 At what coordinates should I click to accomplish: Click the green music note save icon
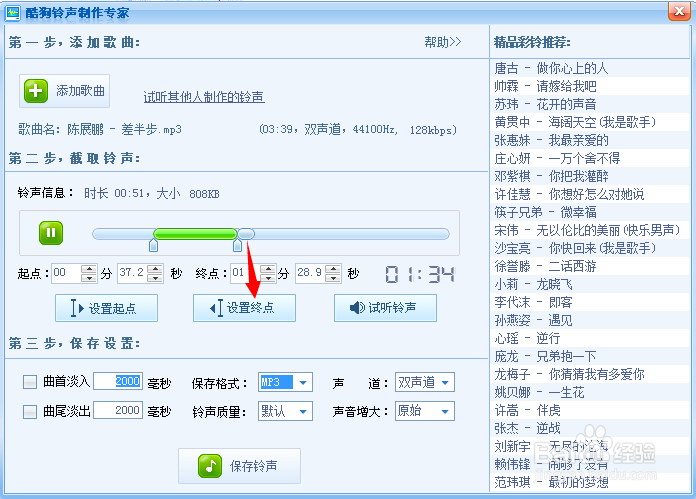tap(210, 466)
